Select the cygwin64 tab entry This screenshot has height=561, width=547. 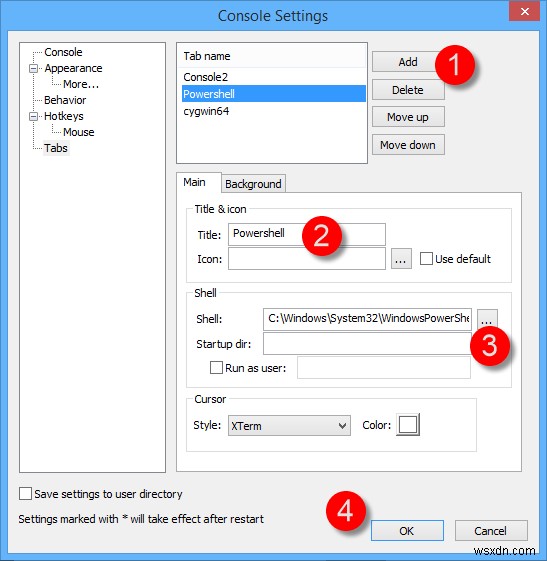click(x=274, y=111)
